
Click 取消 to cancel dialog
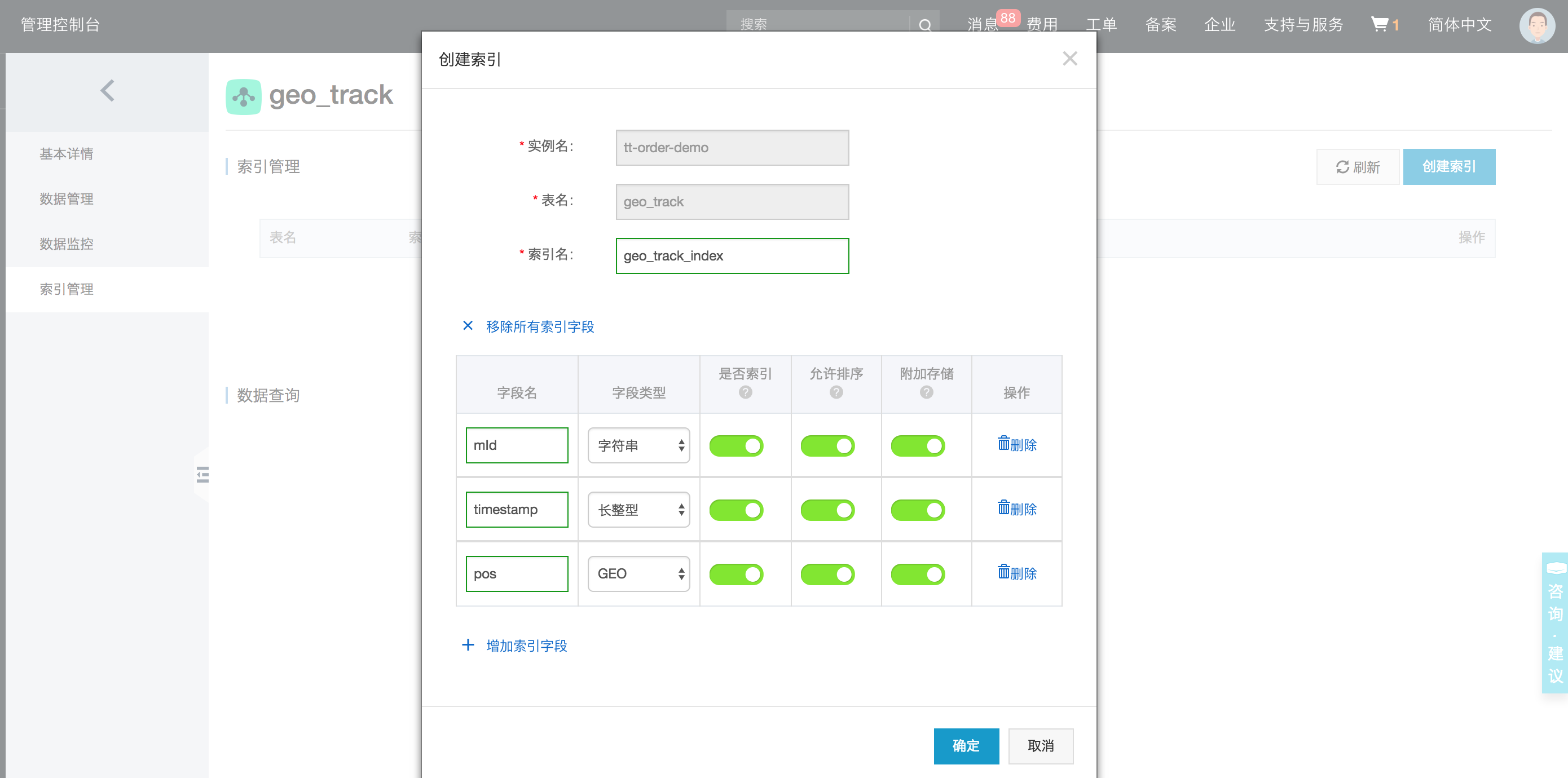coord(1040,746)
